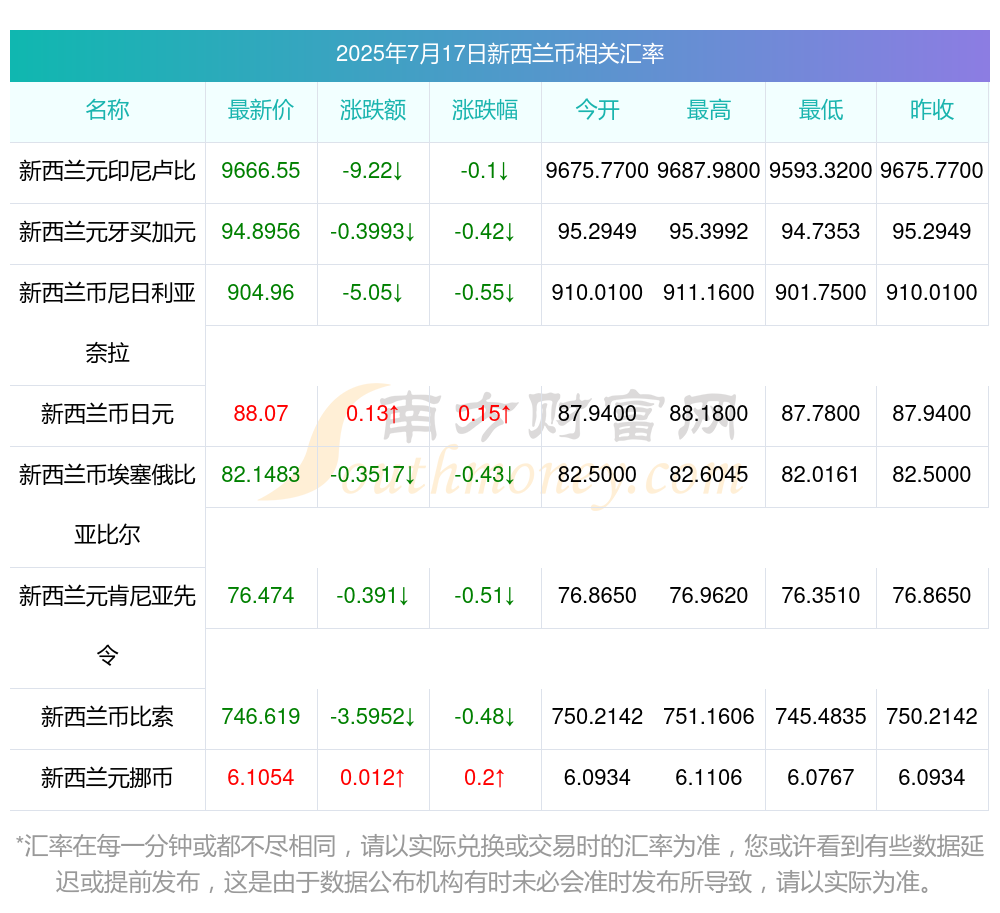Select the 新西兰币埃塞俄比亚比尔 row name
This screenshot has height=913, width=1000.
click(x=107, y=505)
